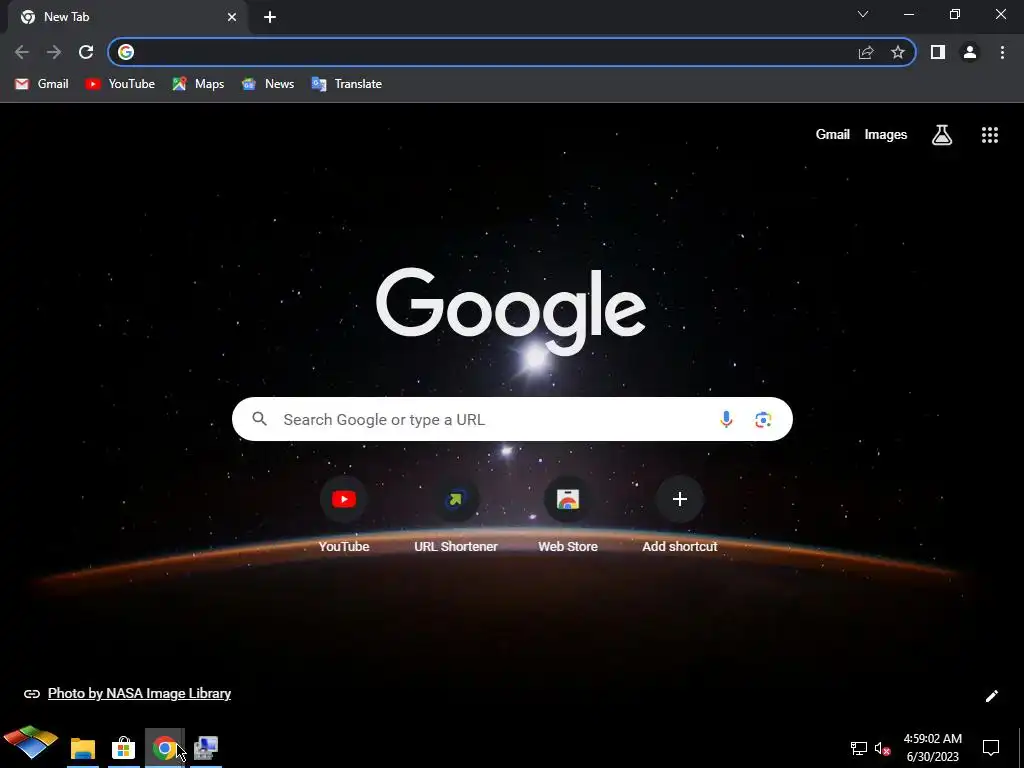
Task: Click the browser forward arrow
Action: (54, 52)
